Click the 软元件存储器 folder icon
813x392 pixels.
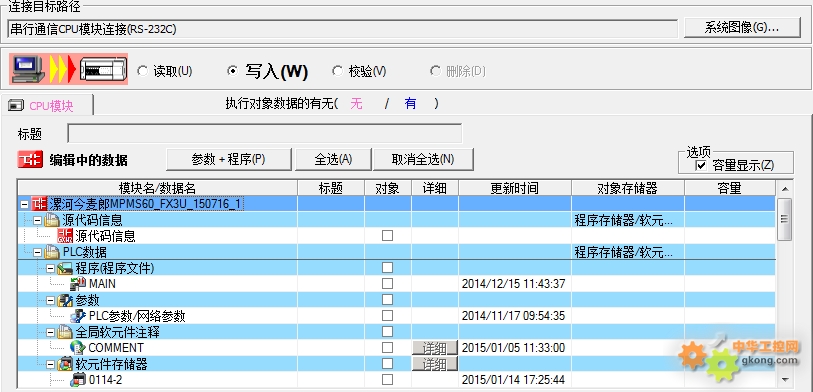[x=65, y=364]
